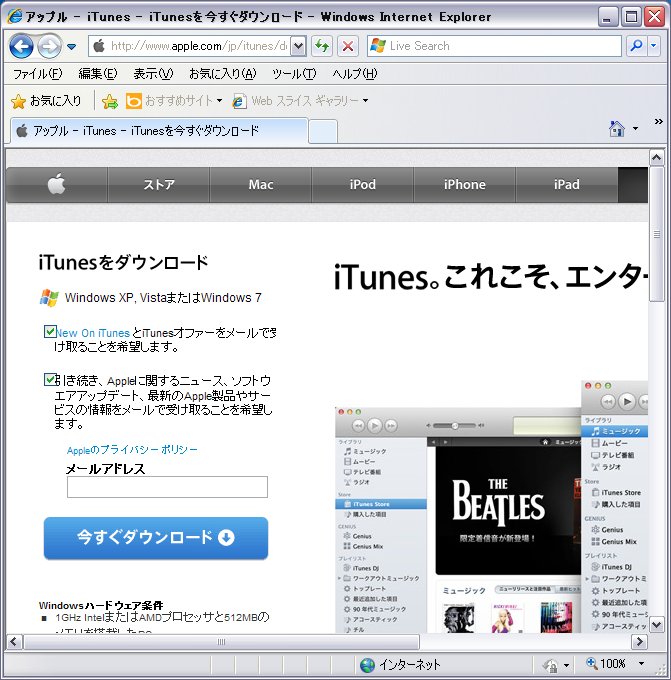Go to the iPod navigation link
Viewport: 671px width, 680px height.
click(363, 185)
